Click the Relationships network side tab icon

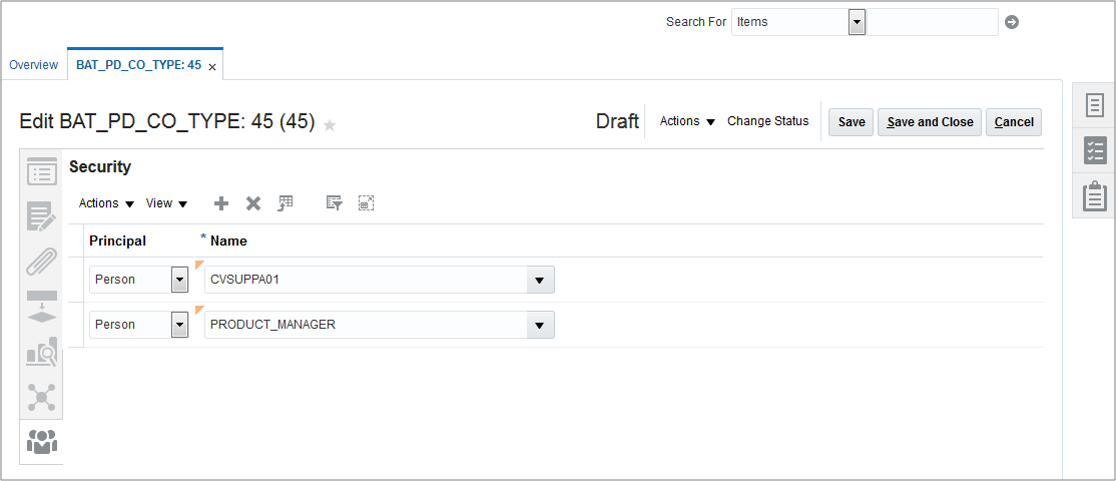point(41,396)
